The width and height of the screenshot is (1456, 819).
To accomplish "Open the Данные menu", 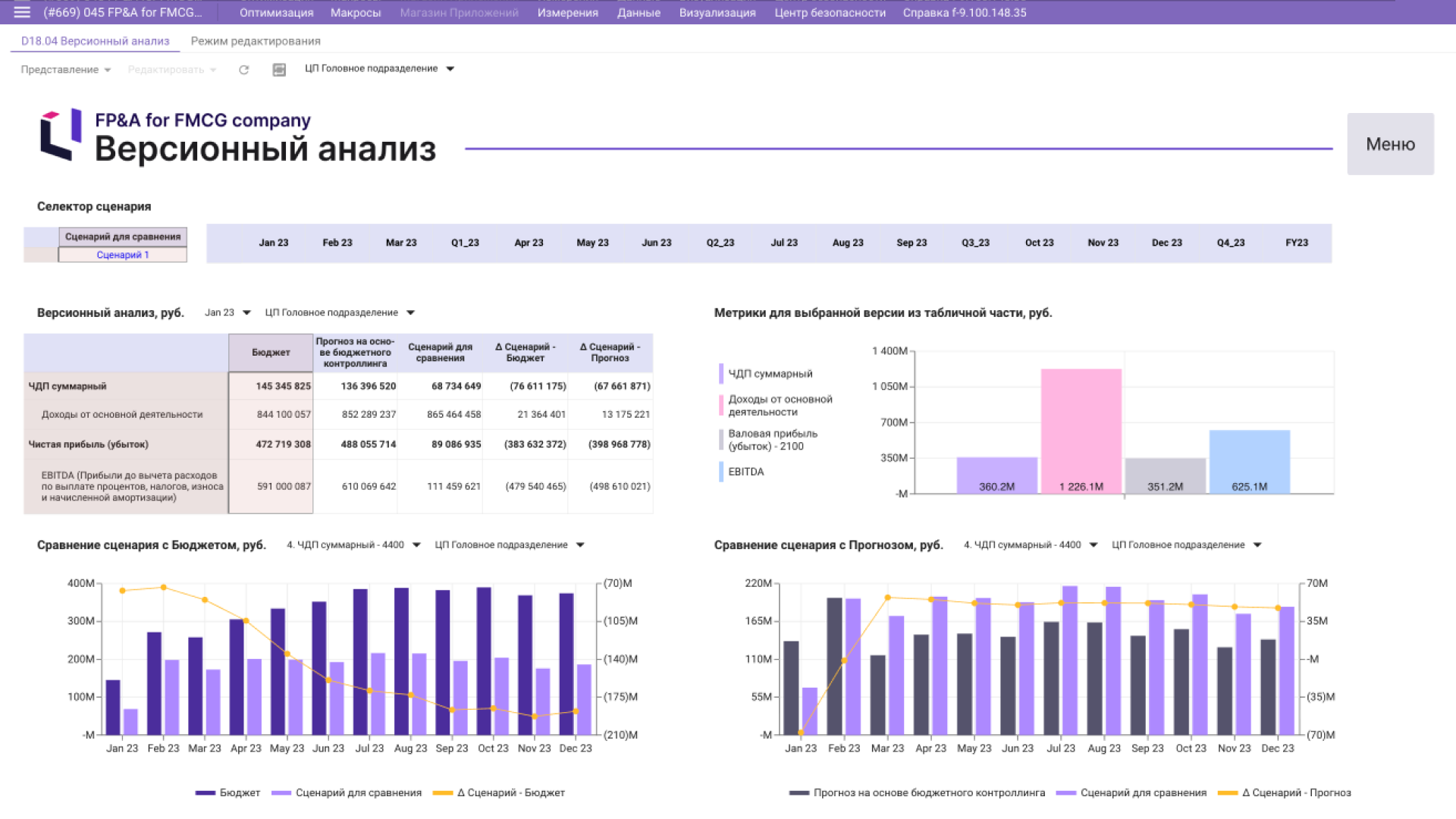I will click(x=639, y=12).
